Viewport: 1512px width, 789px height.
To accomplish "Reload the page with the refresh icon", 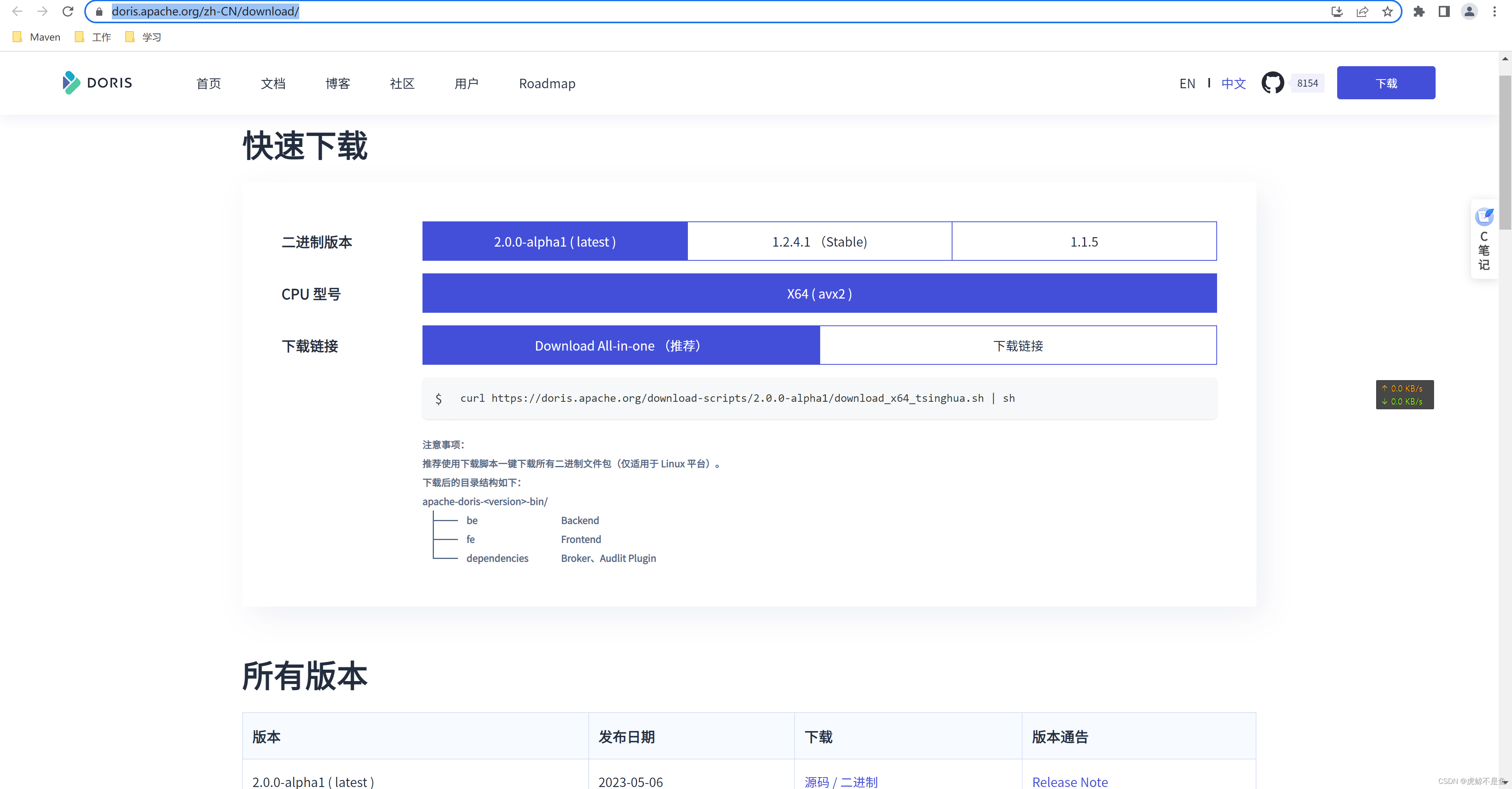I will (x=67, y=11).
